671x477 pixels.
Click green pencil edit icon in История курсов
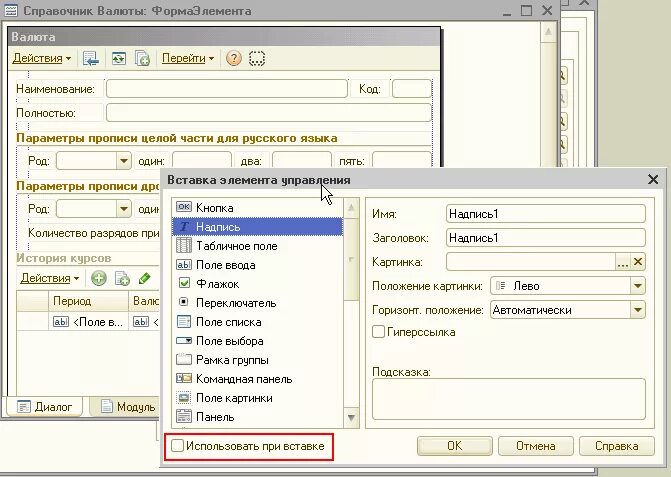click(145, 278)
